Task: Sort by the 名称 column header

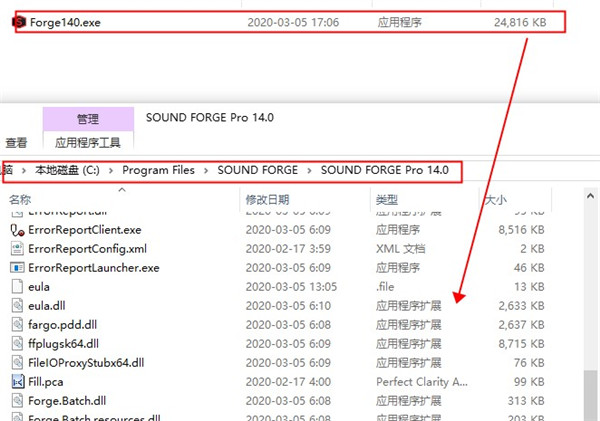Action: click(20, 199)
